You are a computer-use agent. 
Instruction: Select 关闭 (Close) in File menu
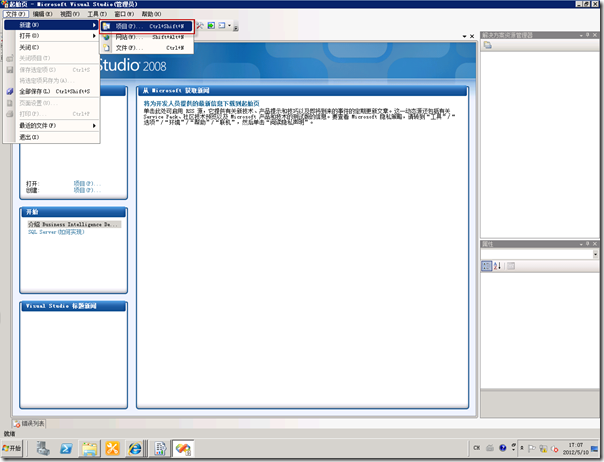(52, 47)
